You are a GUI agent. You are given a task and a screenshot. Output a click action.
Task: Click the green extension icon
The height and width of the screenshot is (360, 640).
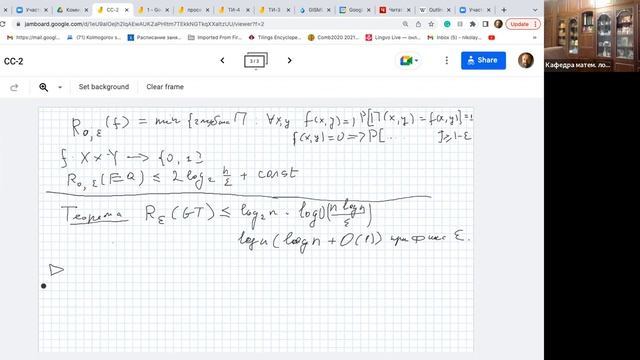click(447, 24)
